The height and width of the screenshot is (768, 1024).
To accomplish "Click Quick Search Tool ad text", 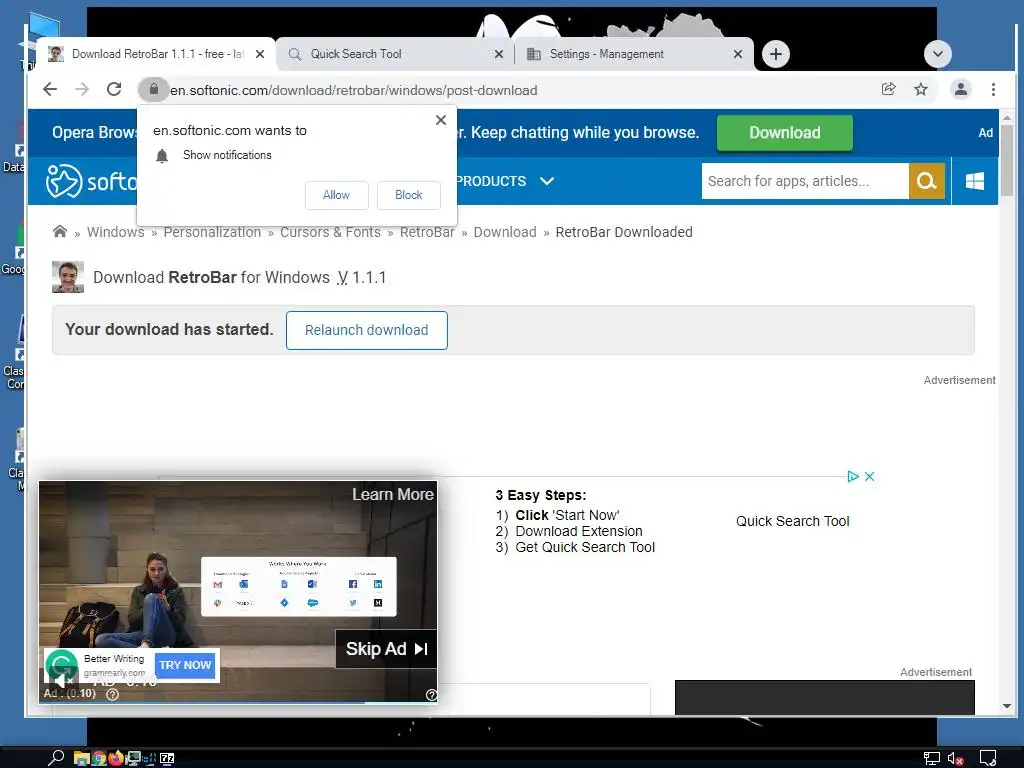I will [792, 521].
